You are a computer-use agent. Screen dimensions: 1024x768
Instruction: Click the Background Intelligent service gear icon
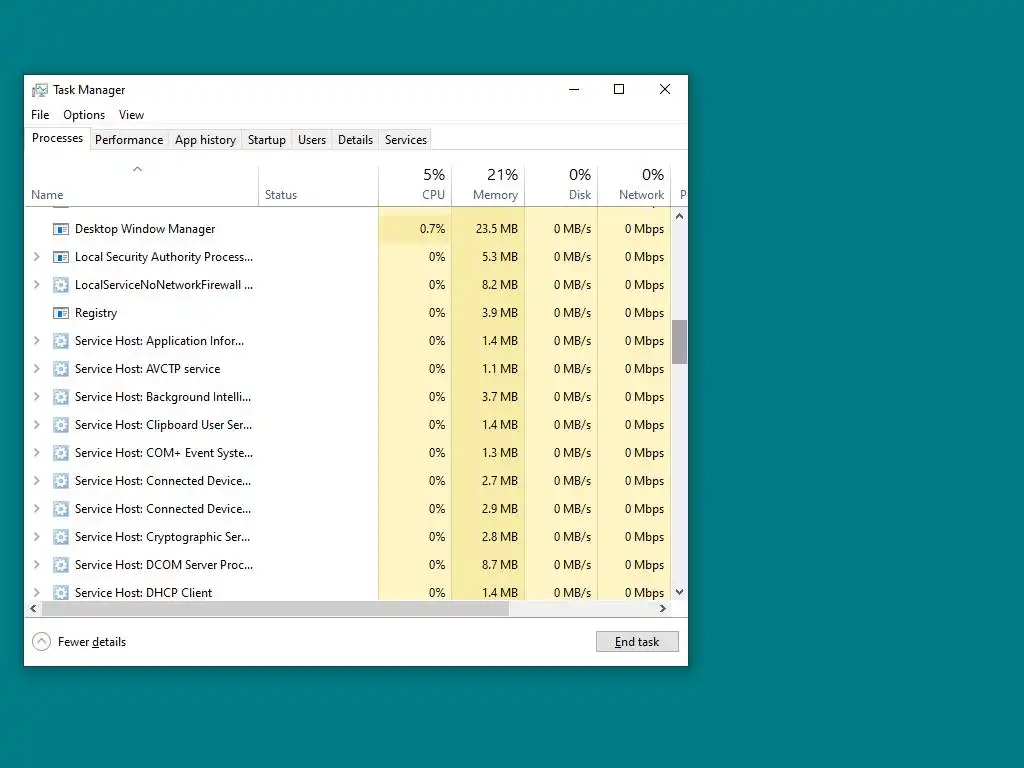[x=61, y=397]
